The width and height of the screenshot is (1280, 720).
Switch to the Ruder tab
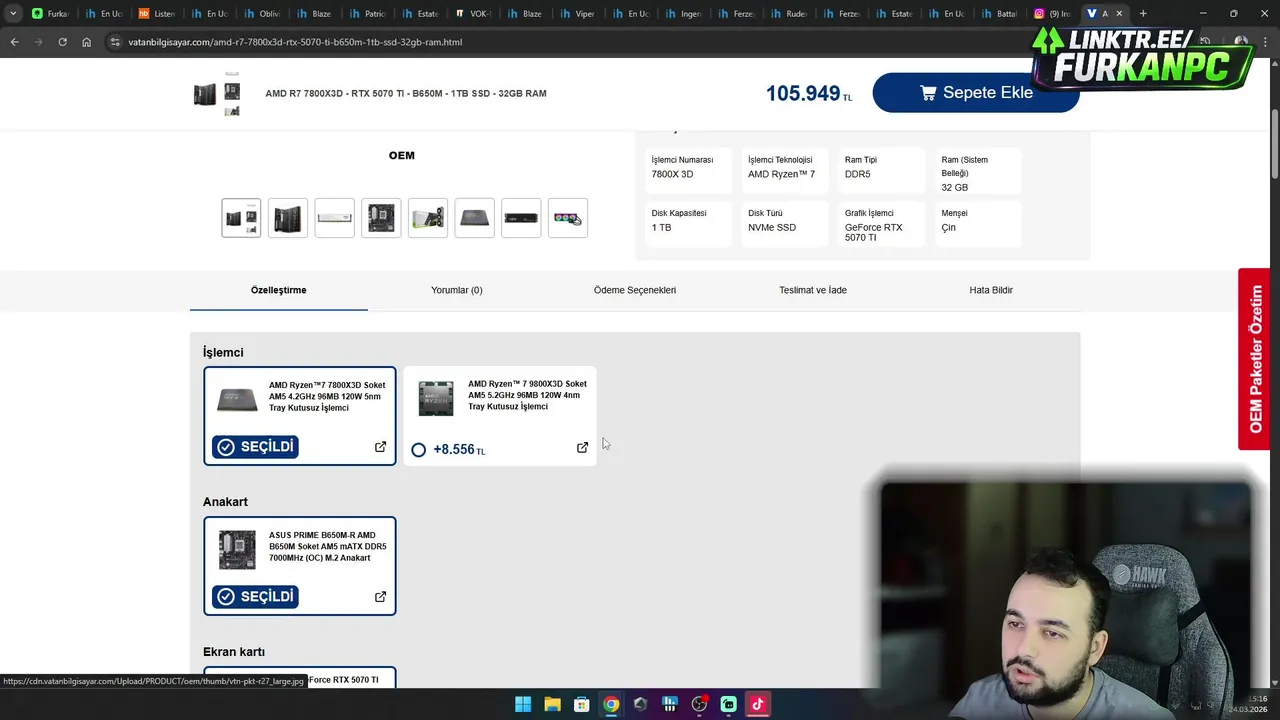point(789,14)
